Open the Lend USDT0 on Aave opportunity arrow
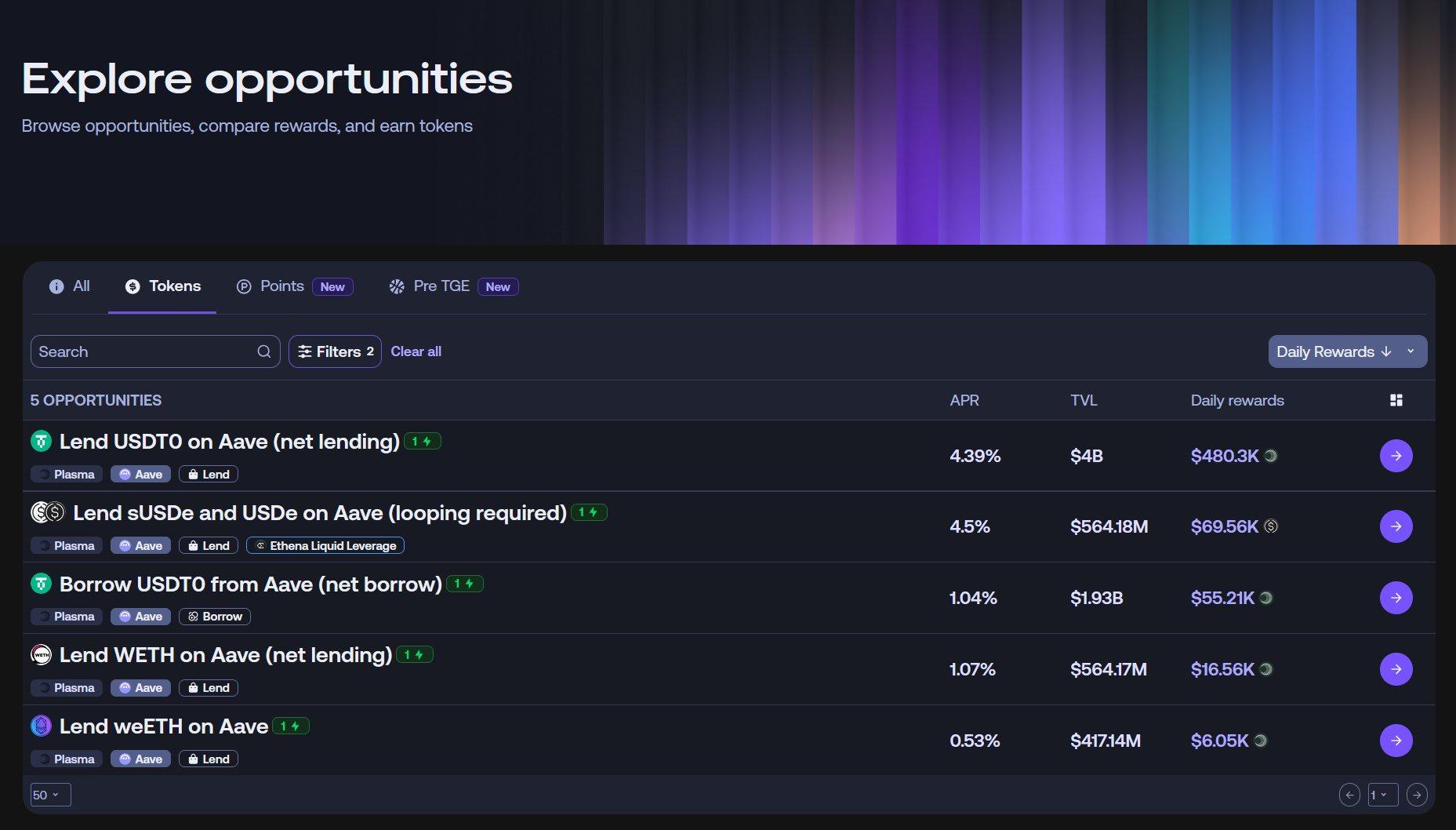 point(1396,455)
